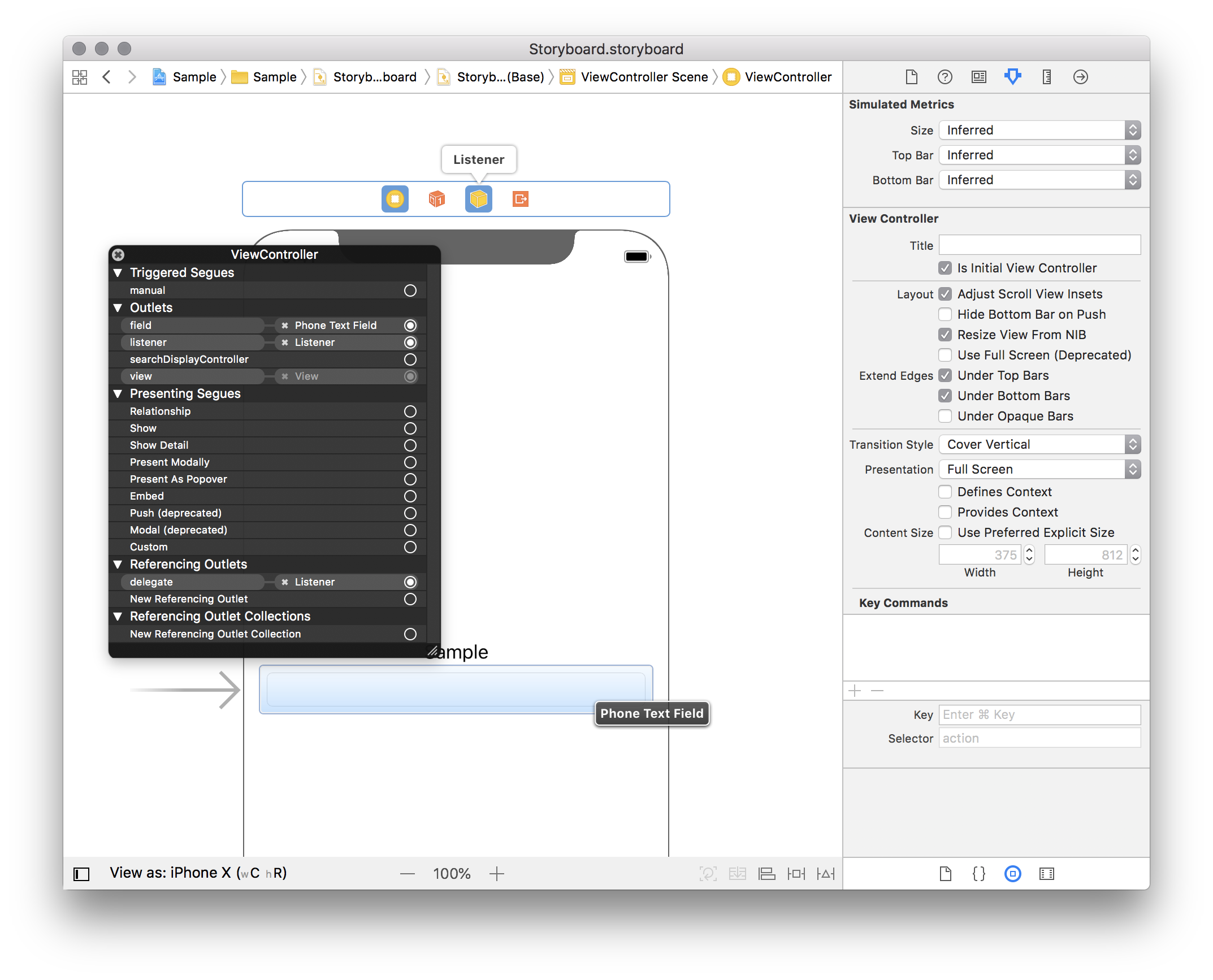The width and height of the screenshot is (1213, 980).
Task: Click the First Responder icon in scene dock
Action: click(436, 199)
